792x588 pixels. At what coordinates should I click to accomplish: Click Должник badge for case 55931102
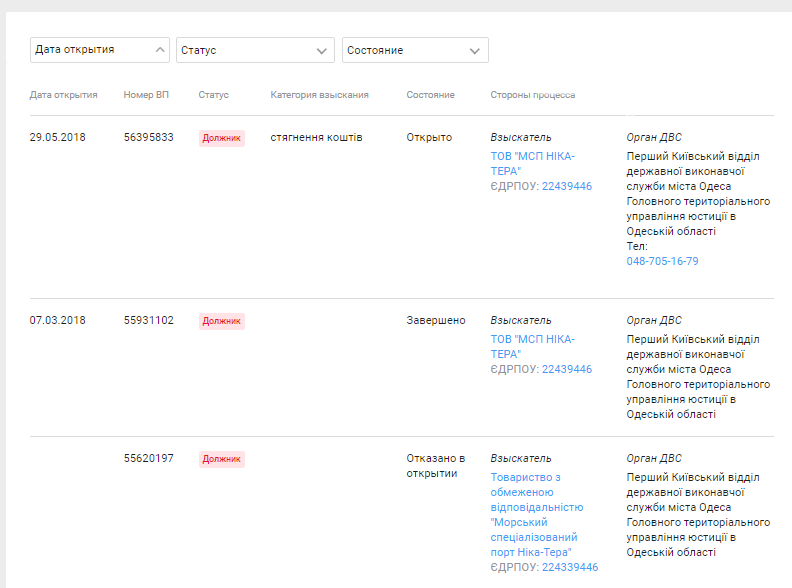222,321
